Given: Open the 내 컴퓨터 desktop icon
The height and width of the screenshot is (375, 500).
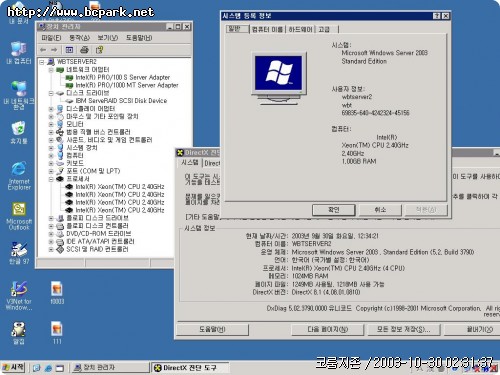Looking at the screenshot, I should coord(19,53).
